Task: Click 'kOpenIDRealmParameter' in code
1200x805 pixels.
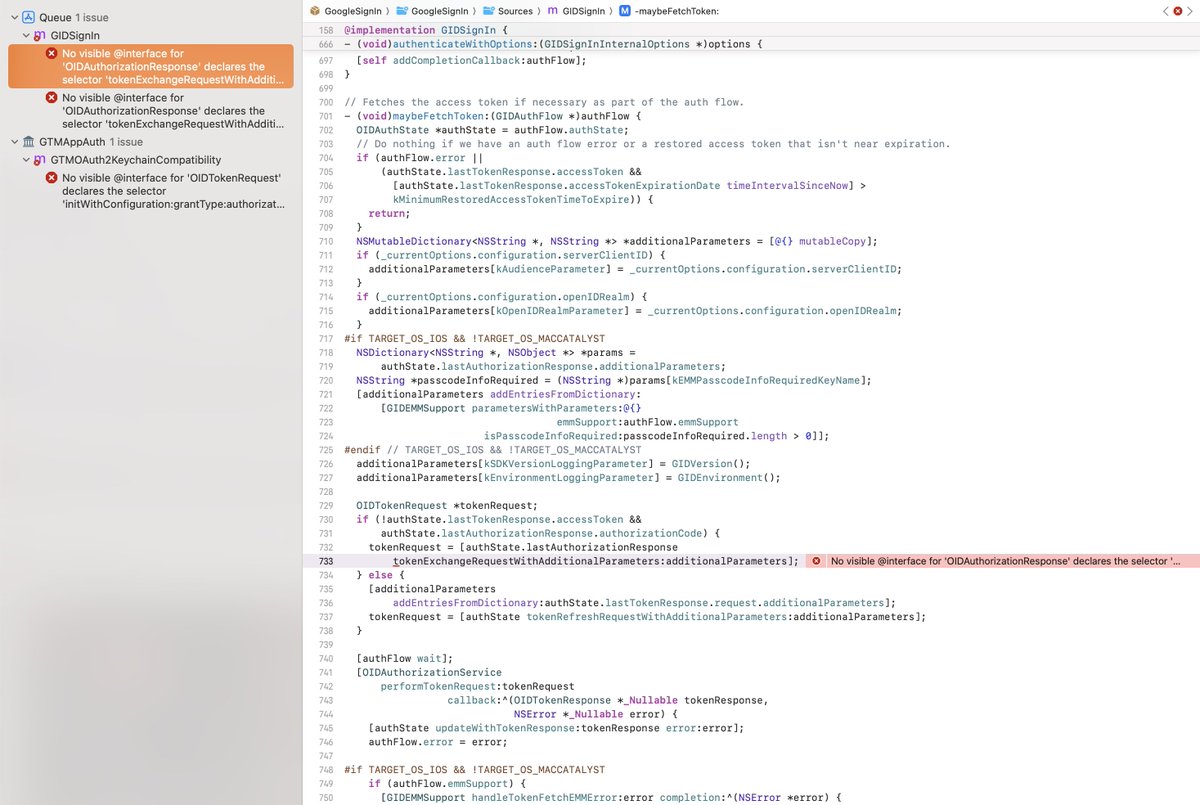Action: pos(562,310)
